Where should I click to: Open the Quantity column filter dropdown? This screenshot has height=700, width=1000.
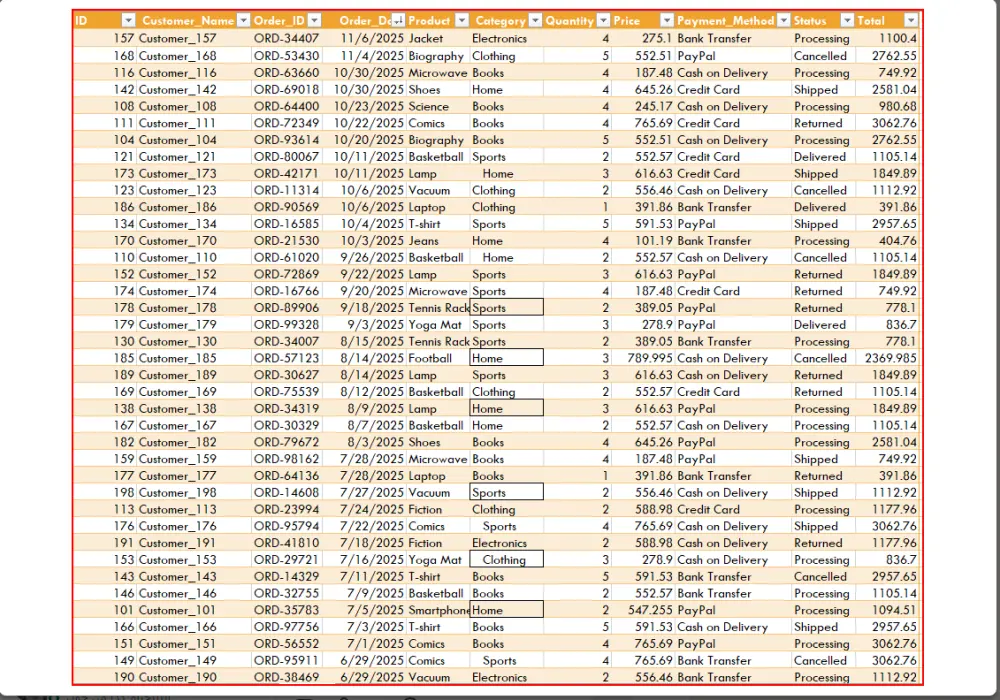(603, 20)
